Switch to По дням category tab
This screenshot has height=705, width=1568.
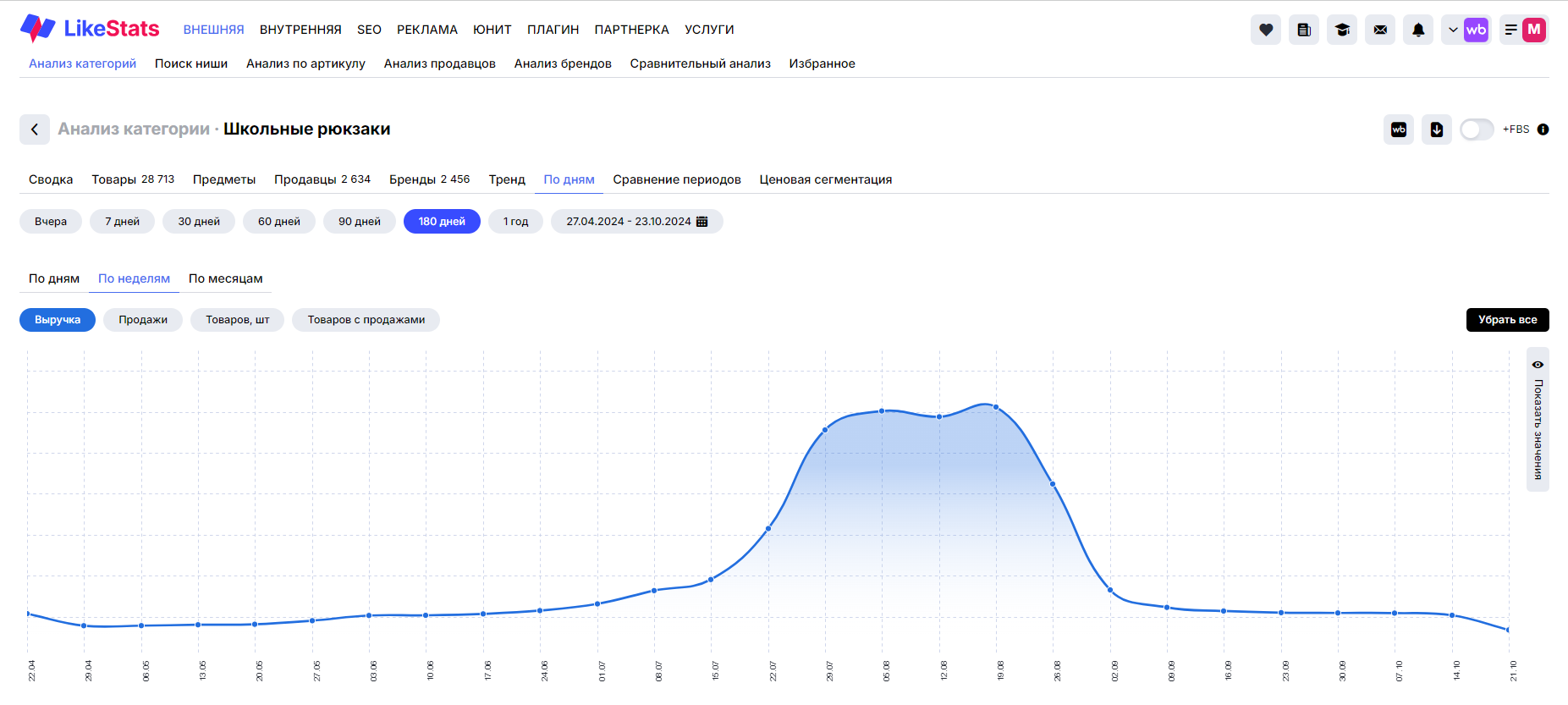click(569, 179)
